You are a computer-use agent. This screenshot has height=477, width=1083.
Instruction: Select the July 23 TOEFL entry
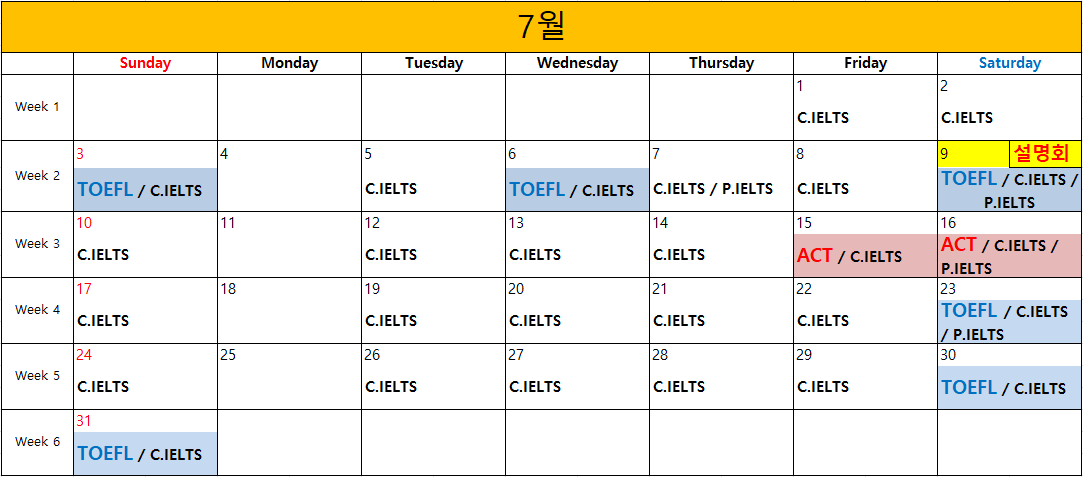pyautogui.click(x=969, y=311)
